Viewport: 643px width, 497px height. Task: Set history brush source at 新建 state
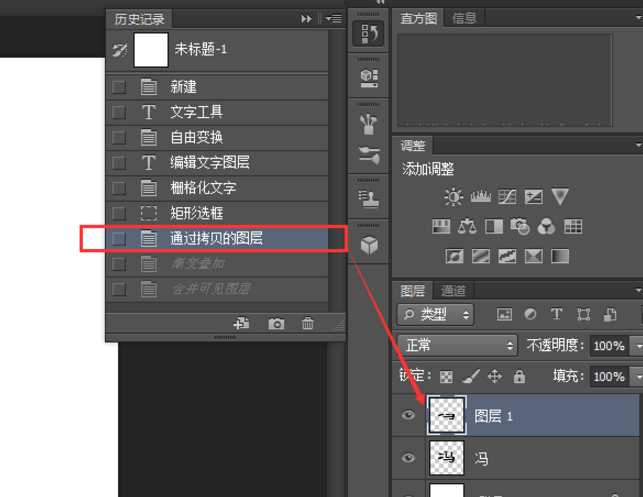pyautogui.click(x=119, y=87)
